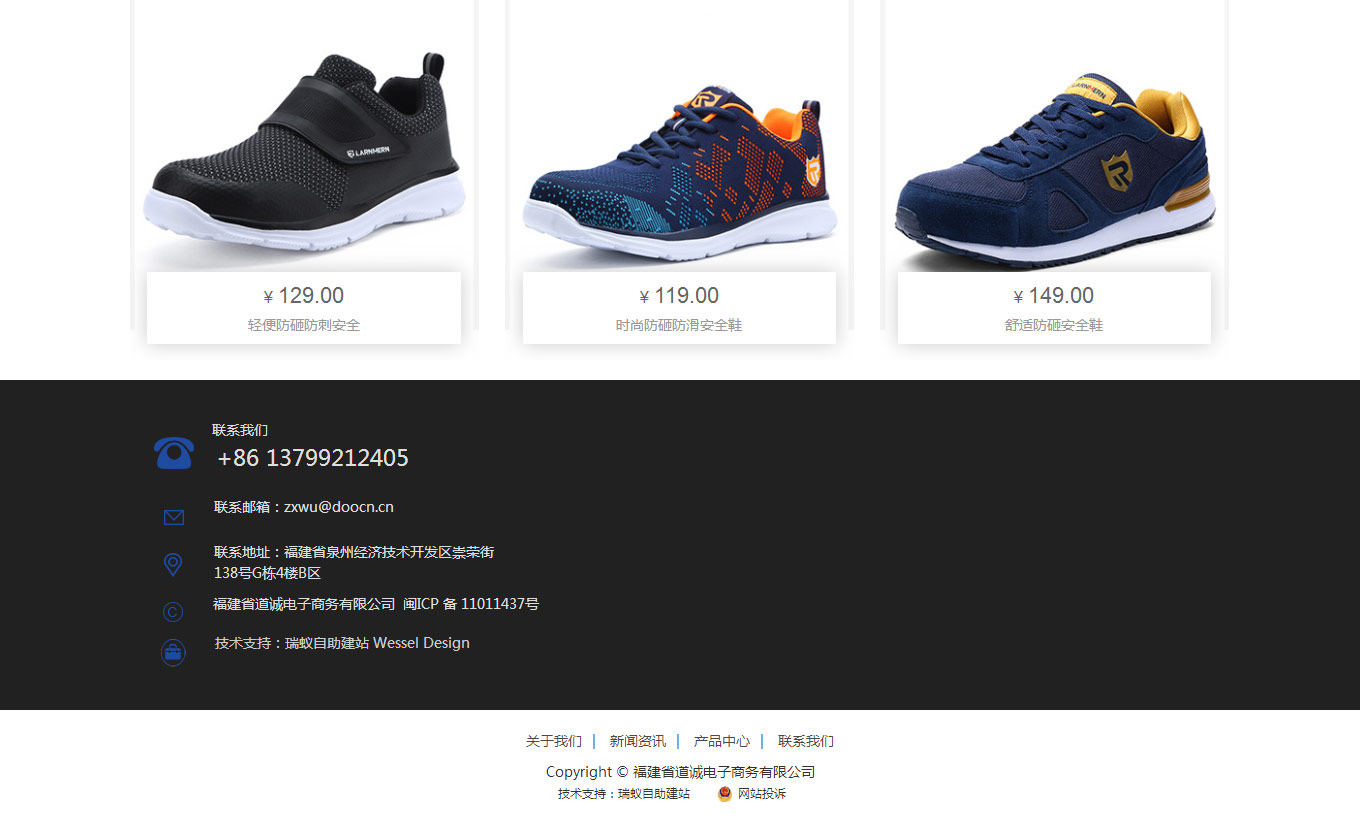Select 产品中心 in footer menu

click(x=722, y=741)
